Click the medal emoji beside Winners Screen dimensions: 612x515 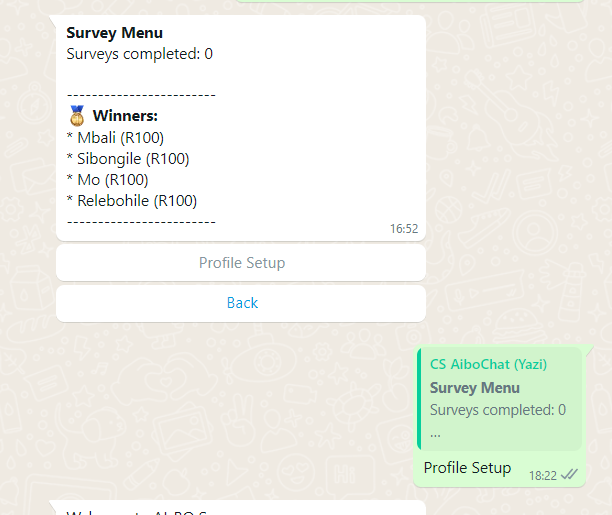point(77,116)
